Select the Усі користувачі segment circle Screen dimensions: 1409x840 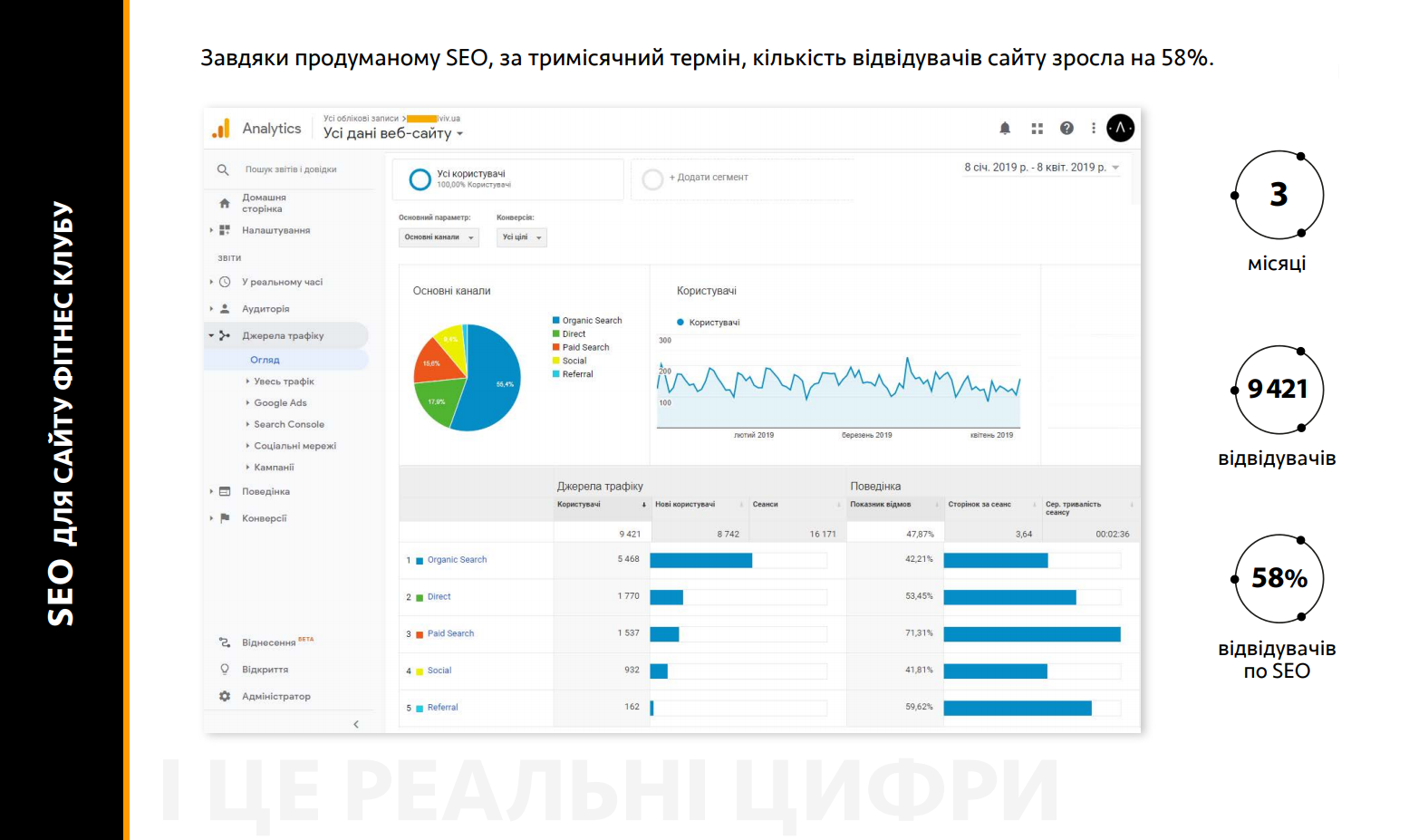(420, 179)
